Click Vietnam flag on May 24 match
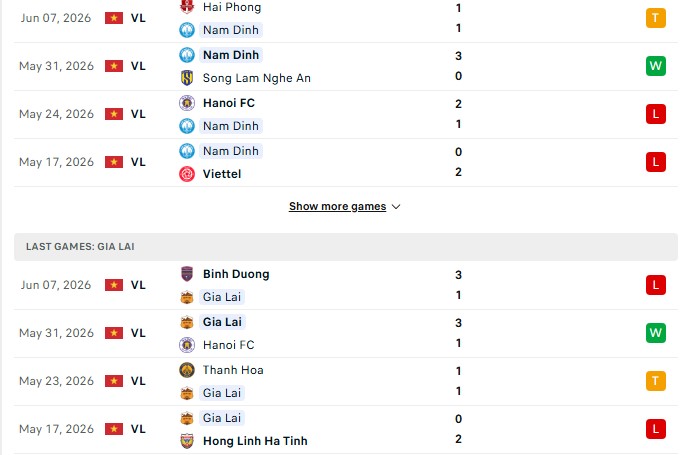688x455 pixels. pyautogui.click(x=114, y=114)
